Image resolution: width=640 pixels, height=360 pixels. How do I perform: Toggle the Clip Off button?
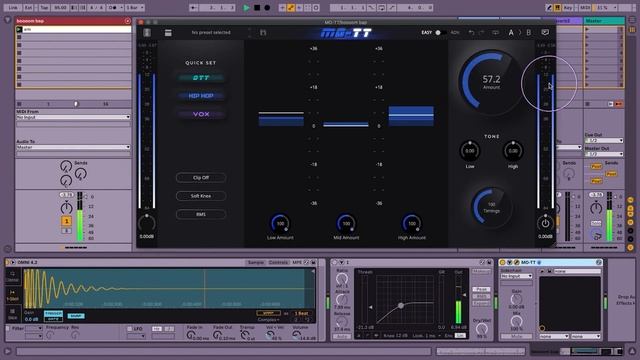(201, 178)
